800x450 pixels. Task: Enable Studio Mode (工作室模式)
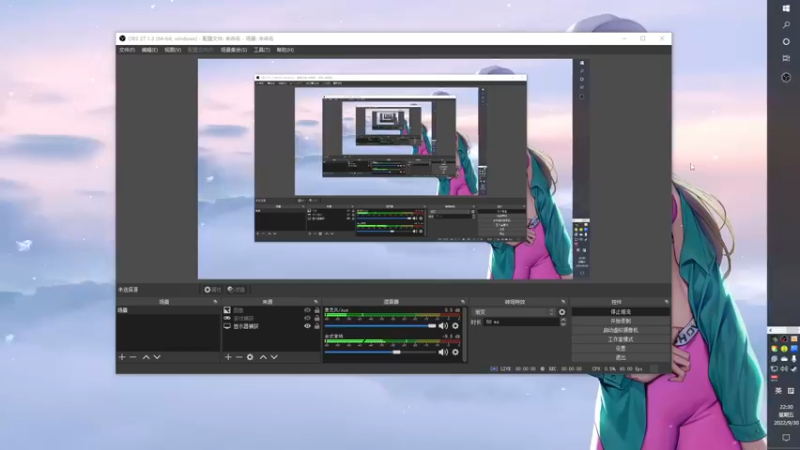620,339
